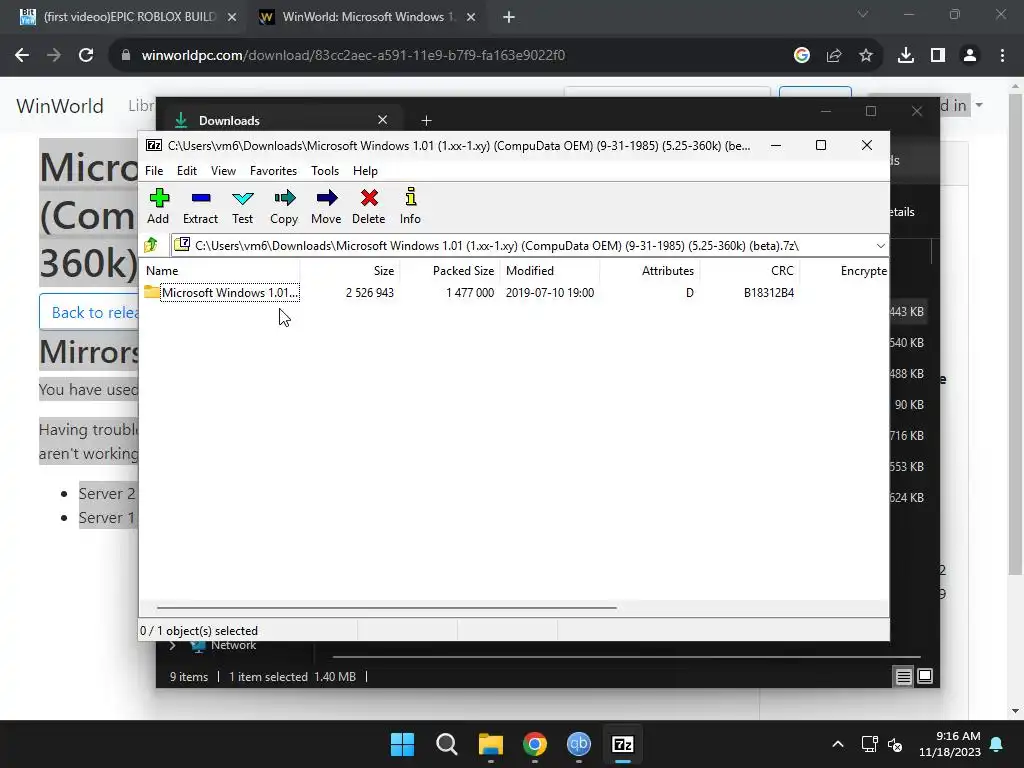Show hidden system tray icons
Image resolution: width=1024 pixels, height=768 pixels.
(838, 744)
